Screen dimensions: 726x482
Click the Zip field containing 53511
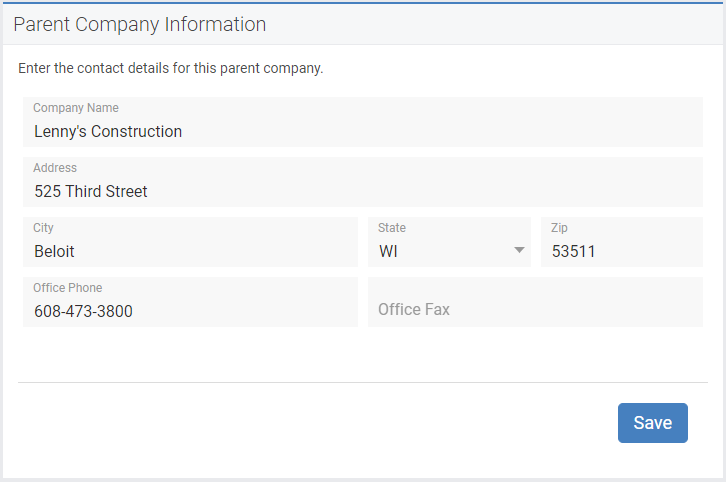[x=622, y=242]
